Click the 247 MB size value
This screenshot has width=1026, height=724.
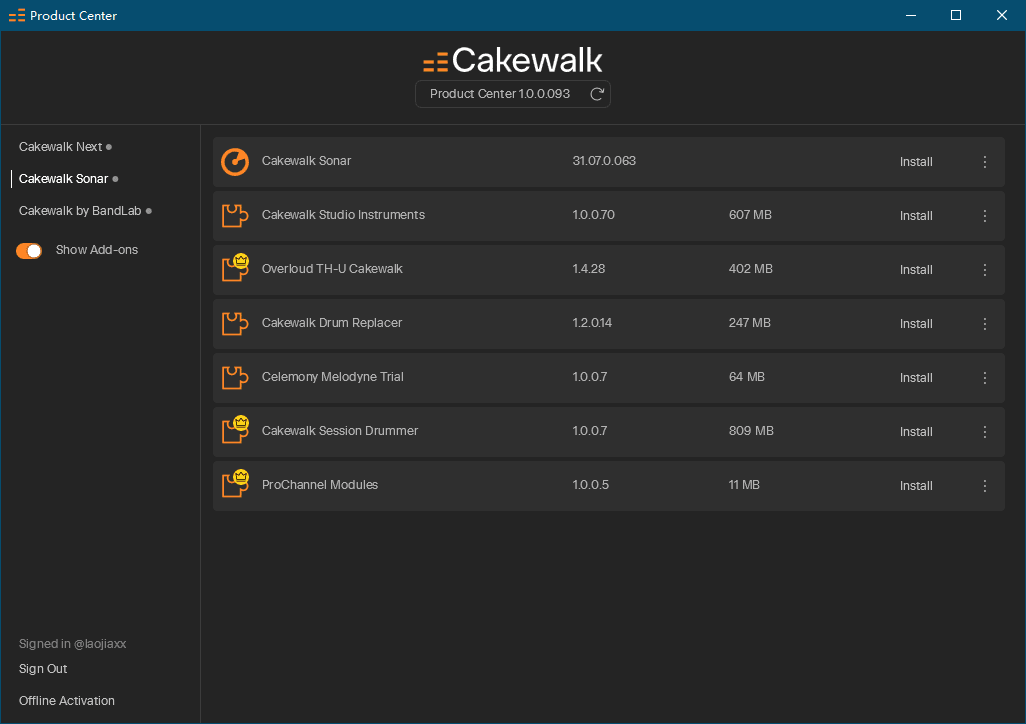click(x=749, y=323)
